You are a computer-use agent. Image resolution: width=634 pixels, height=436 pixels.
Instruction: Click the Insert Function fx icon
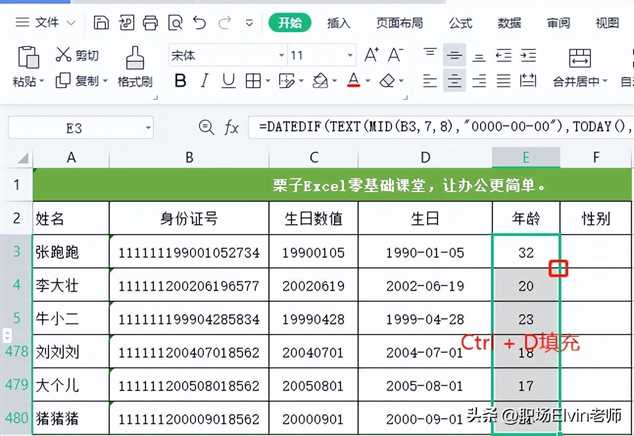point(231,127)
